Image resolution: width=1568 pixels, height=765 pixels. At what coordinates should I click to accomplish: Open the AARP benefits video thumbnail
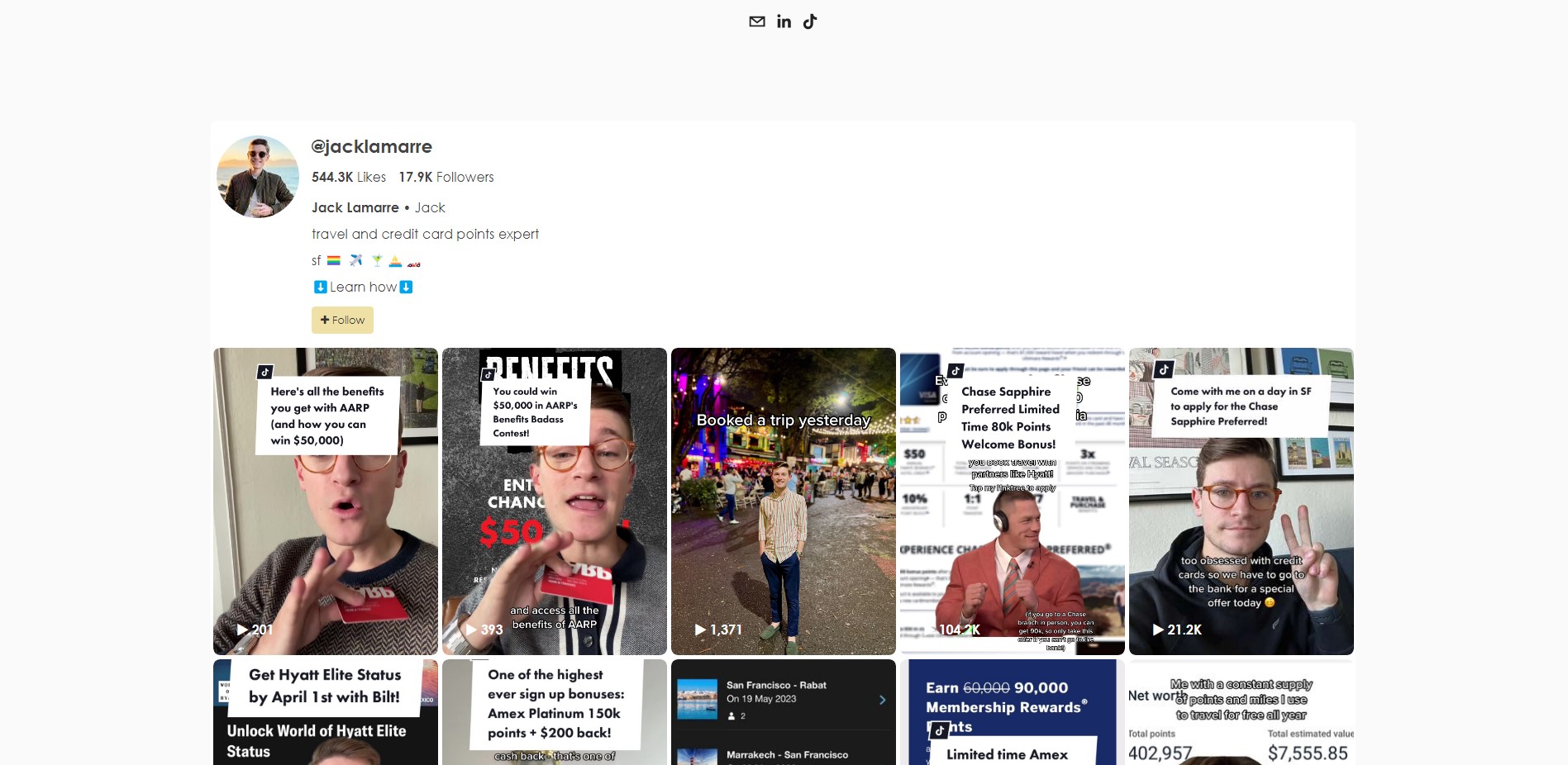point(326,501)
